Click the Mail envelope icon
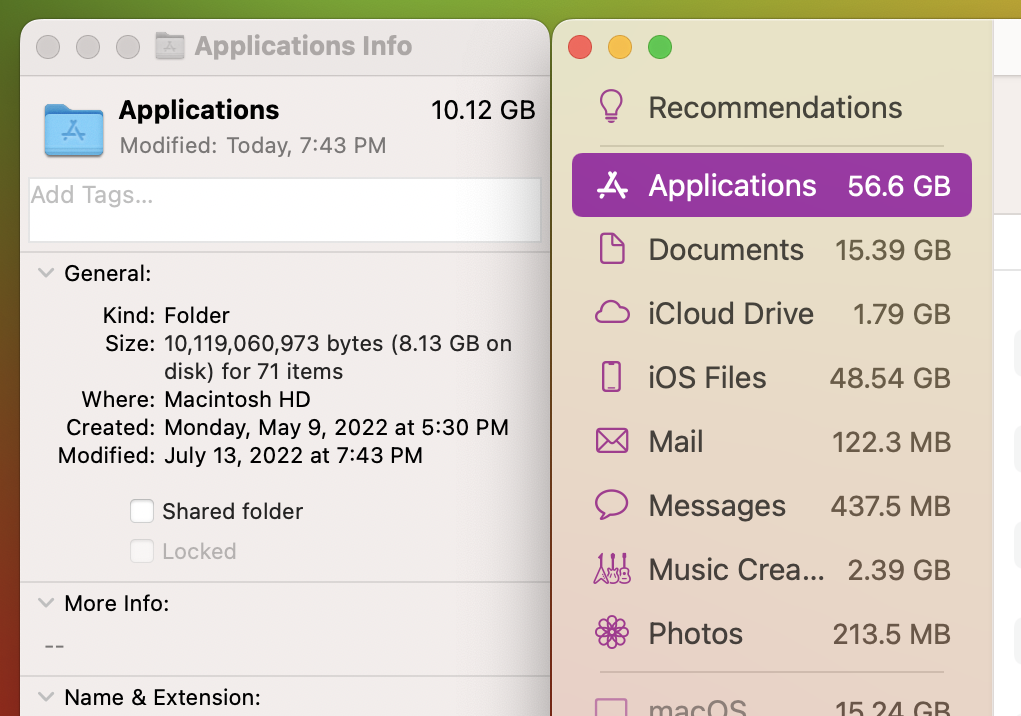 pos(612,441)
